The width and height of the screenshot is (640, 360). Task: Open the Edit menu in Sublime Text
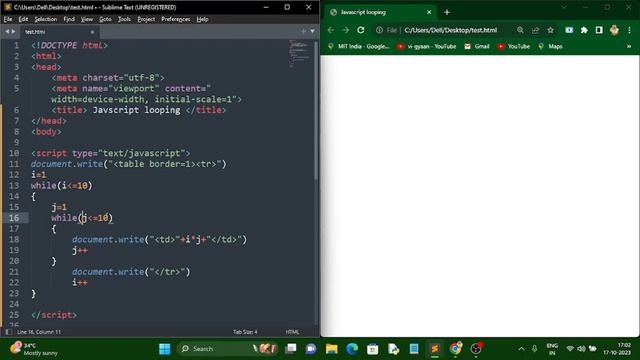(23, 19)
